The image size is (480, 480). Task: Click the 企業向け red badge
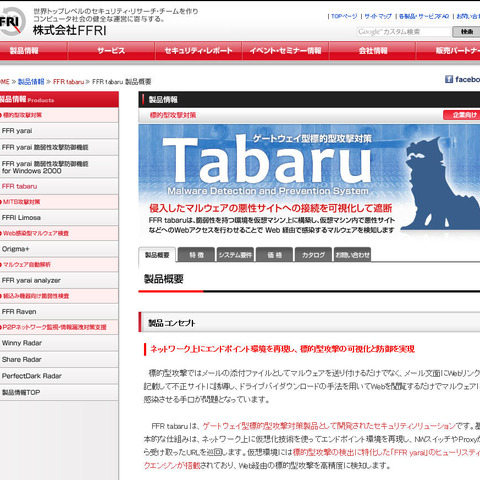coord(462,115)
